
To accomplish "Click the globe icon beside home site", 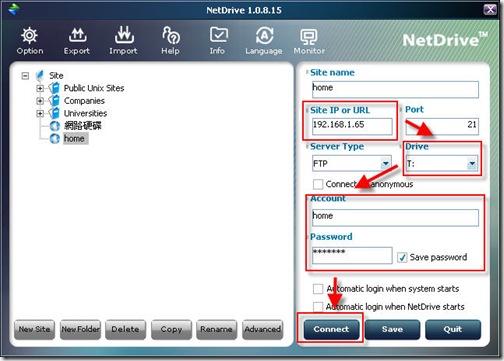I will click(x=54, y=138).
